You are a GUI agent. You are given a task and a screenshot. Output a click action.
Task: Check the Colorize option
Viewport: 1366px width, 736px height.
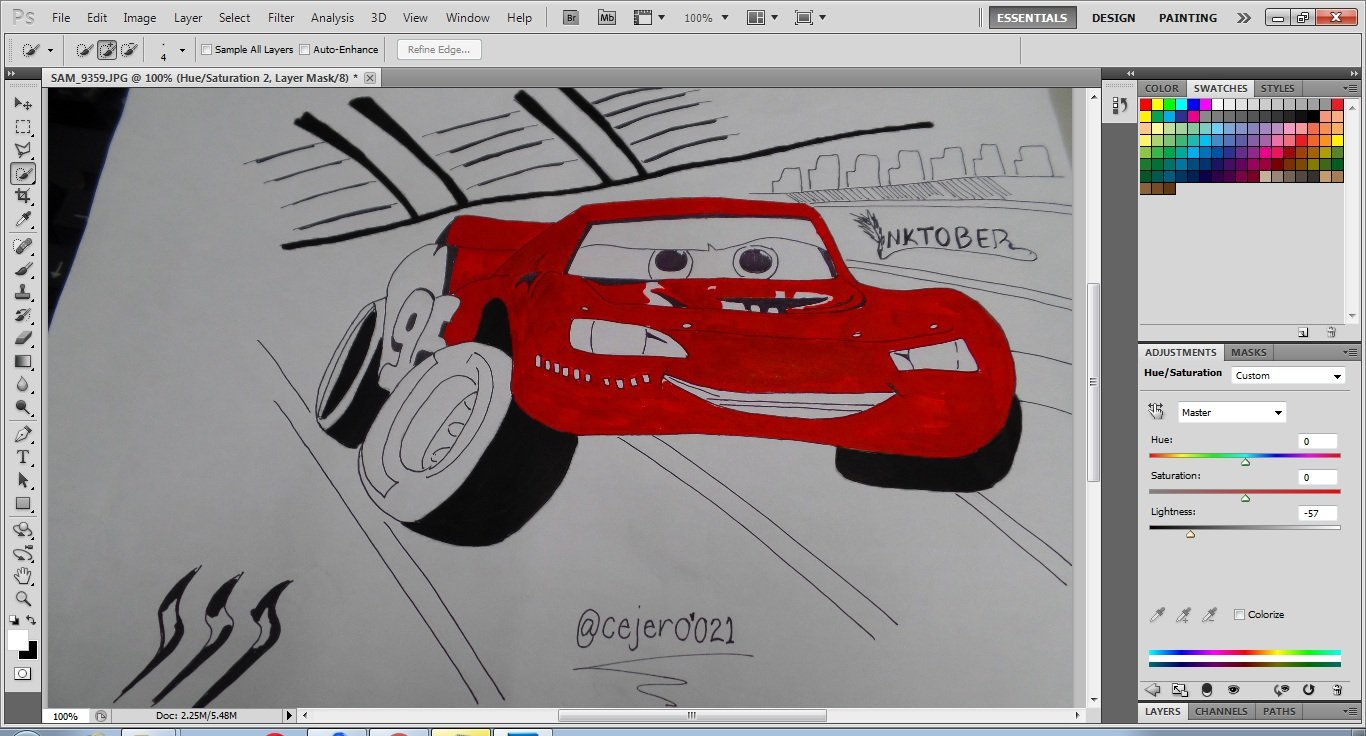(x=1239, y=614)
